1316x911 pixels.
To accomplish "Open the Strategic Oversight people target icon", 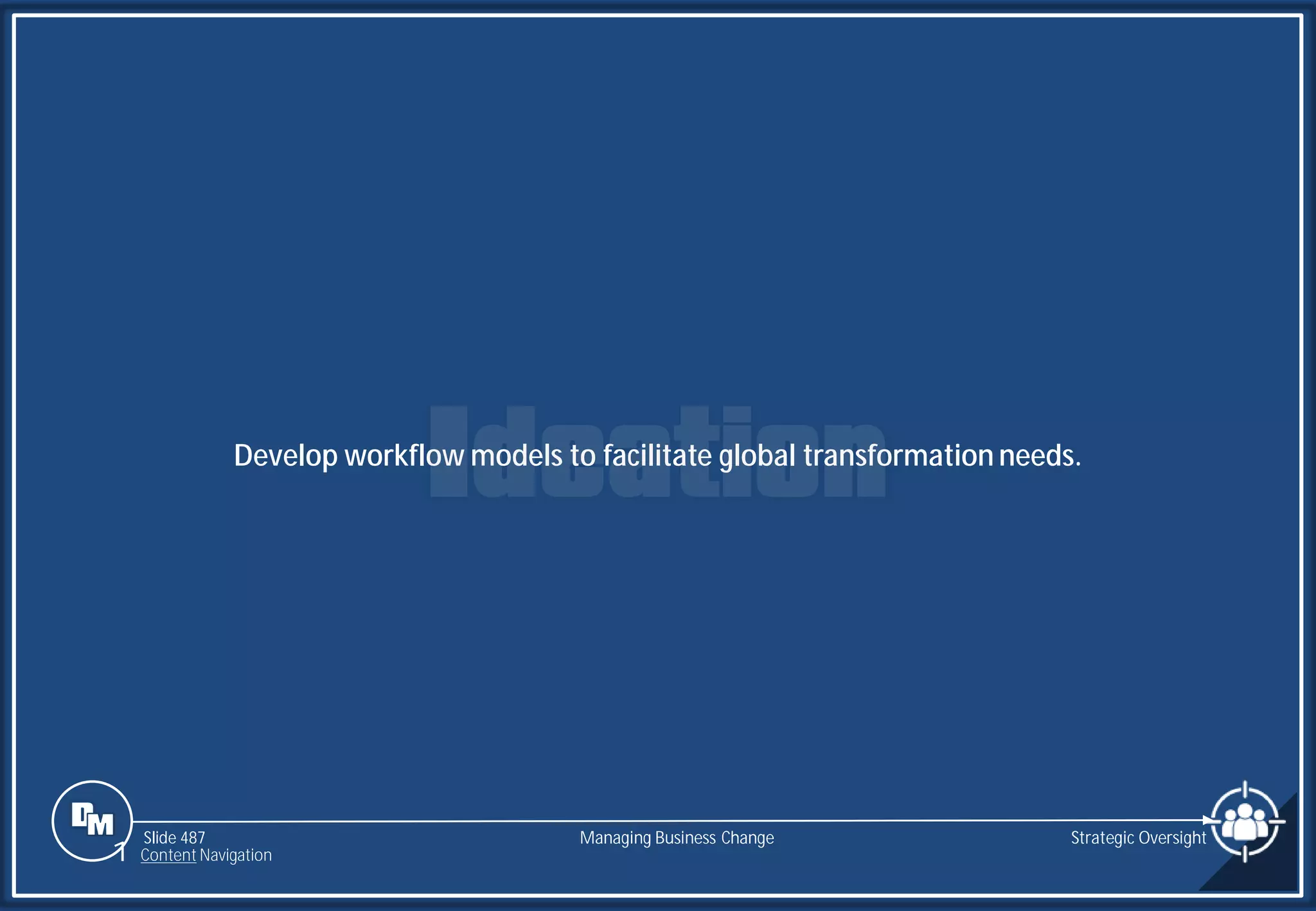I will point(1245,821).
